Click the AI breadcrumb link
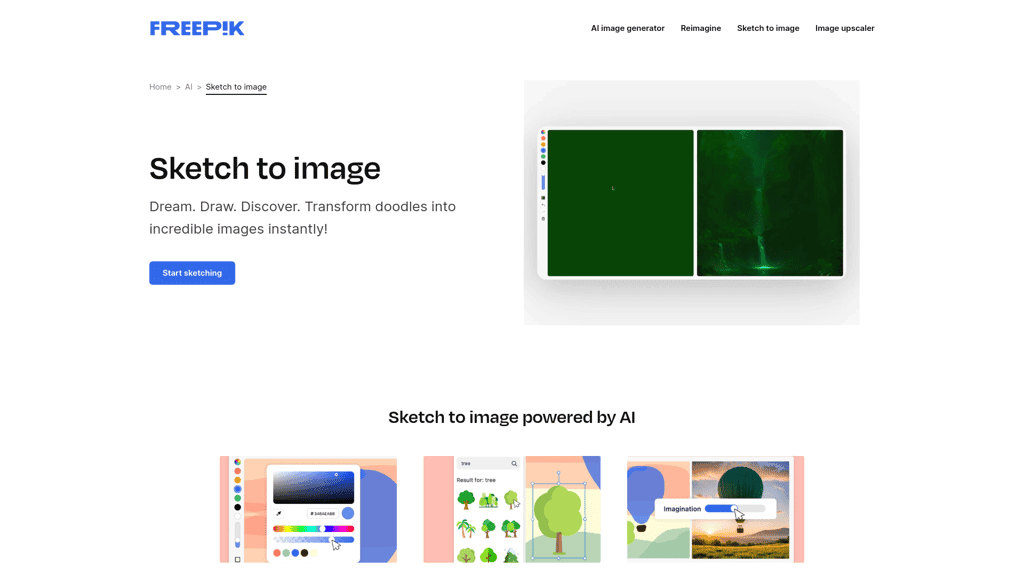1024x576 pixels. point(188,87)
